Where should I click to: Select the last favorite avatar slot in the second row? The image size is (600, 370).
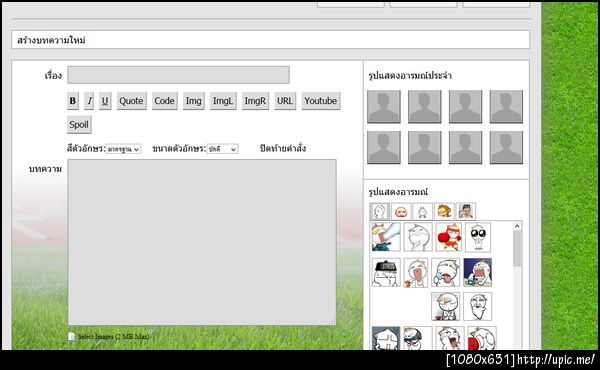click(506, 147)
